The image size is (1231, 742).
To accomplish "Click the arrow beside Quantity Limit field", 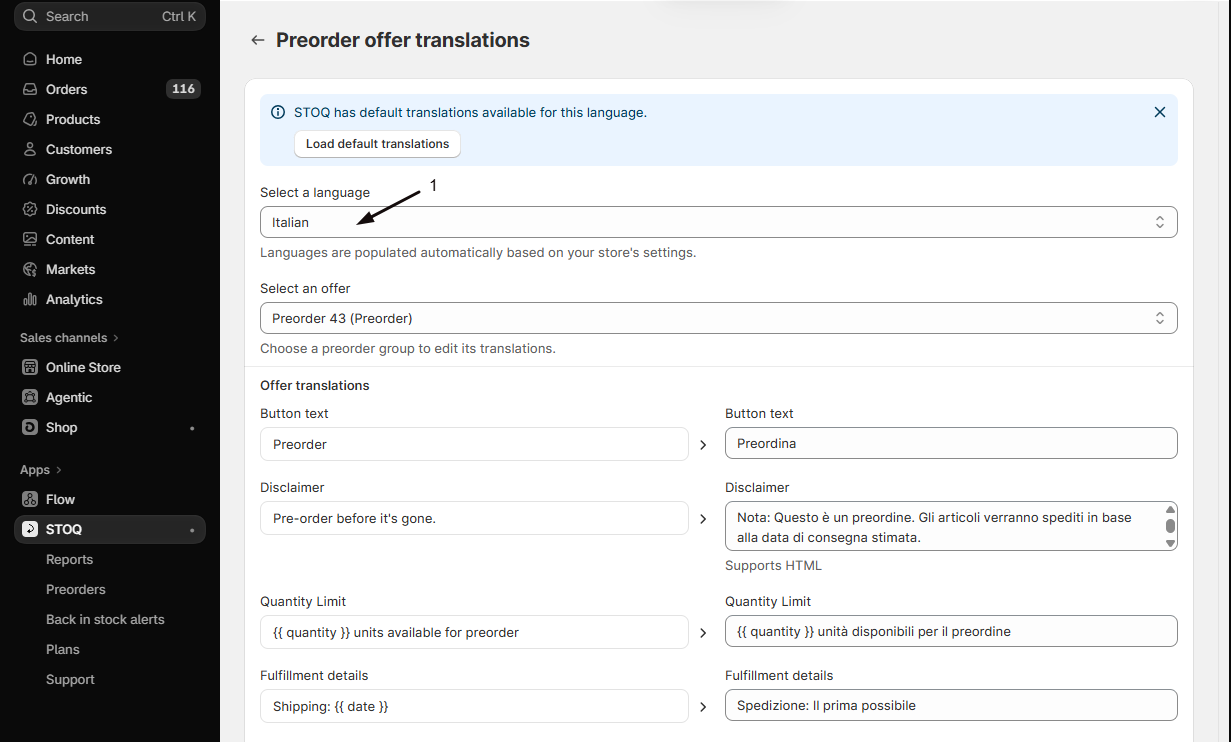I will click(703, 632).
